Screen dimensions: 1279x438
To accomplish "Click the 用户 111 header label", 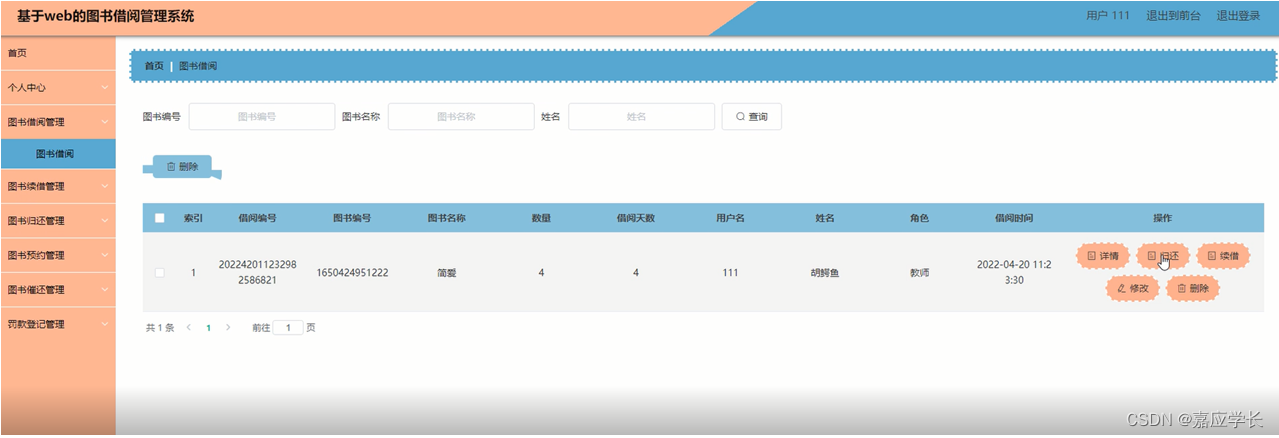I will (x=1108, y=16).
